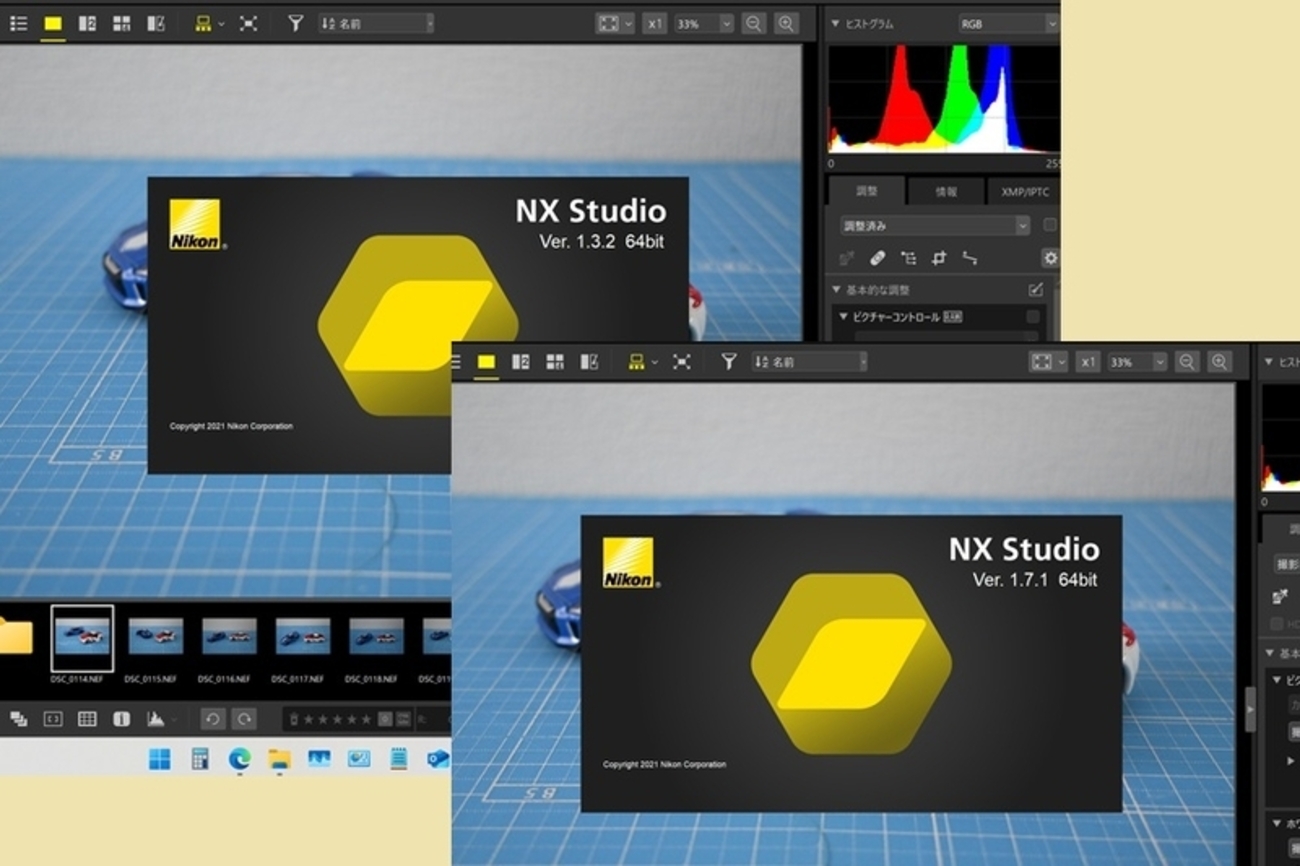
Task: Collapse the ヒストグラム panel in Ver. 1.3.2 window
Action: click(x=836, y=23)
